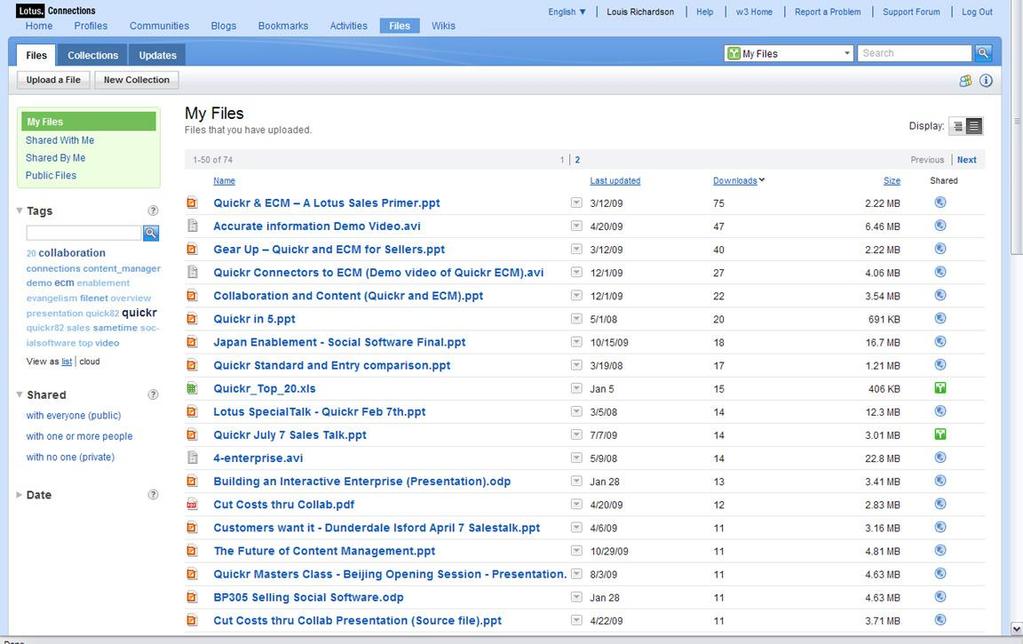The width and height of the screenshot is (1023, 644).
Task: Expand the Date section
Action: tap(20, 495)
